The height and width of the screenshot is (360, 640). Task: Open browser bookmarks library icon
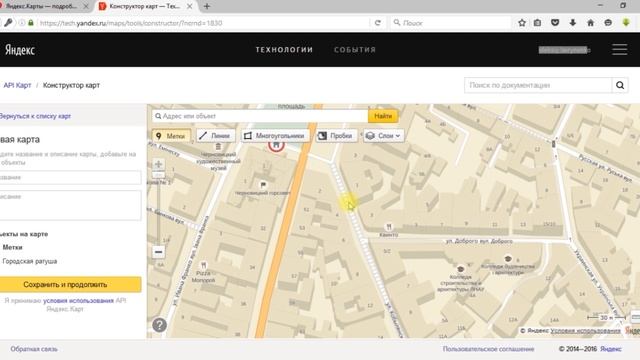(538, 23)
